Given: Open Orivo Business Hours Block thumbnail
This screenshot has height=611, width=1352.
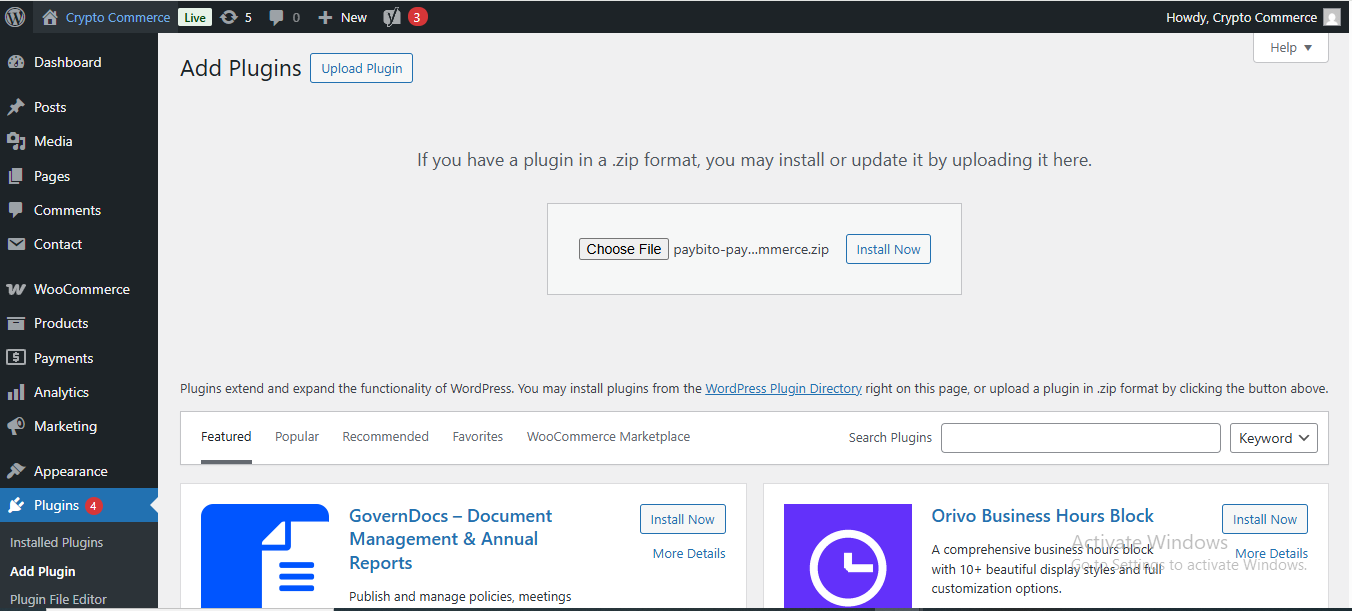Looking at the screenshot, I should [848, 557].
